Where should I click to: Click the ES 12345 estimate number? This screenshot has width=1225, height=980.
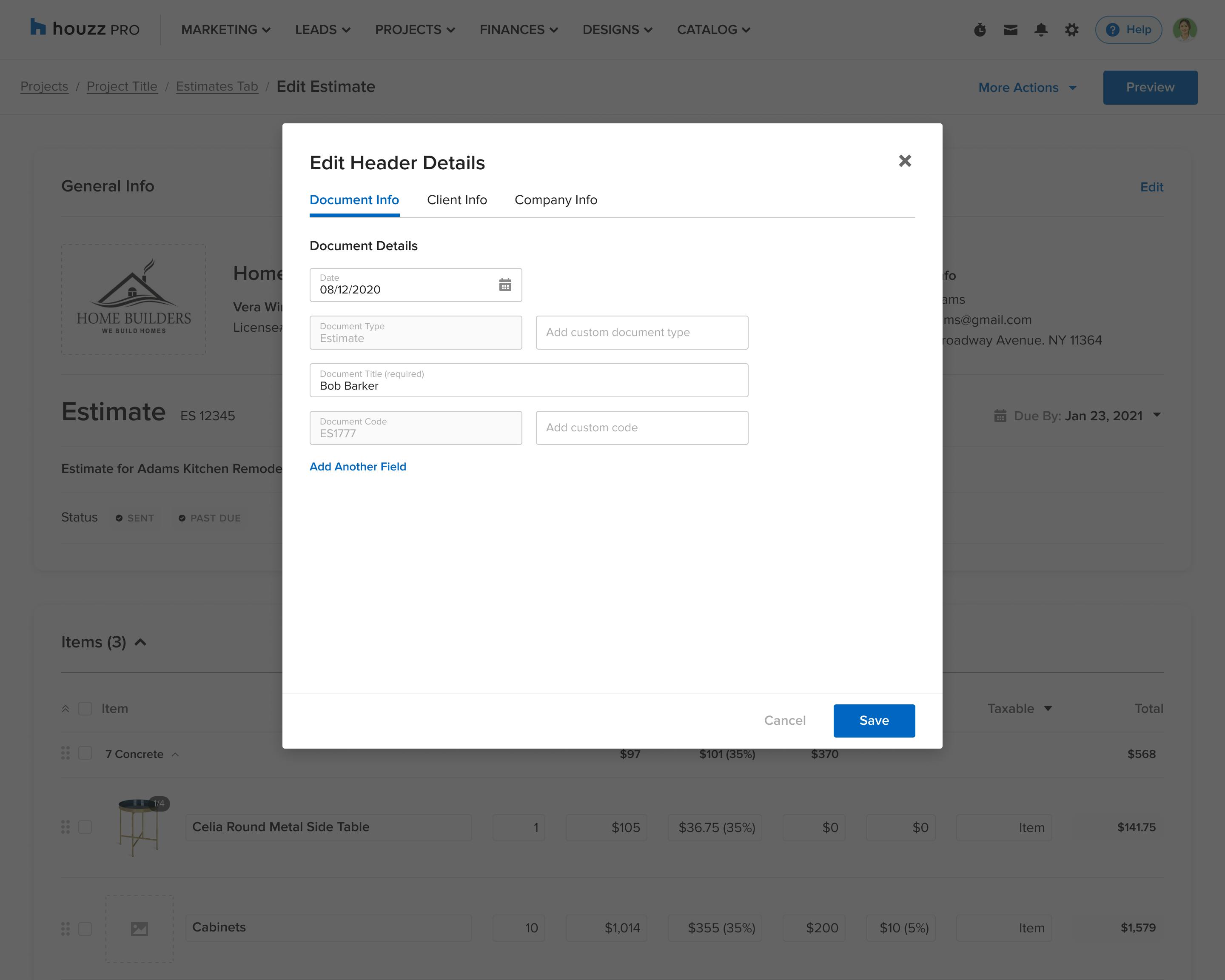pos(208,416)
